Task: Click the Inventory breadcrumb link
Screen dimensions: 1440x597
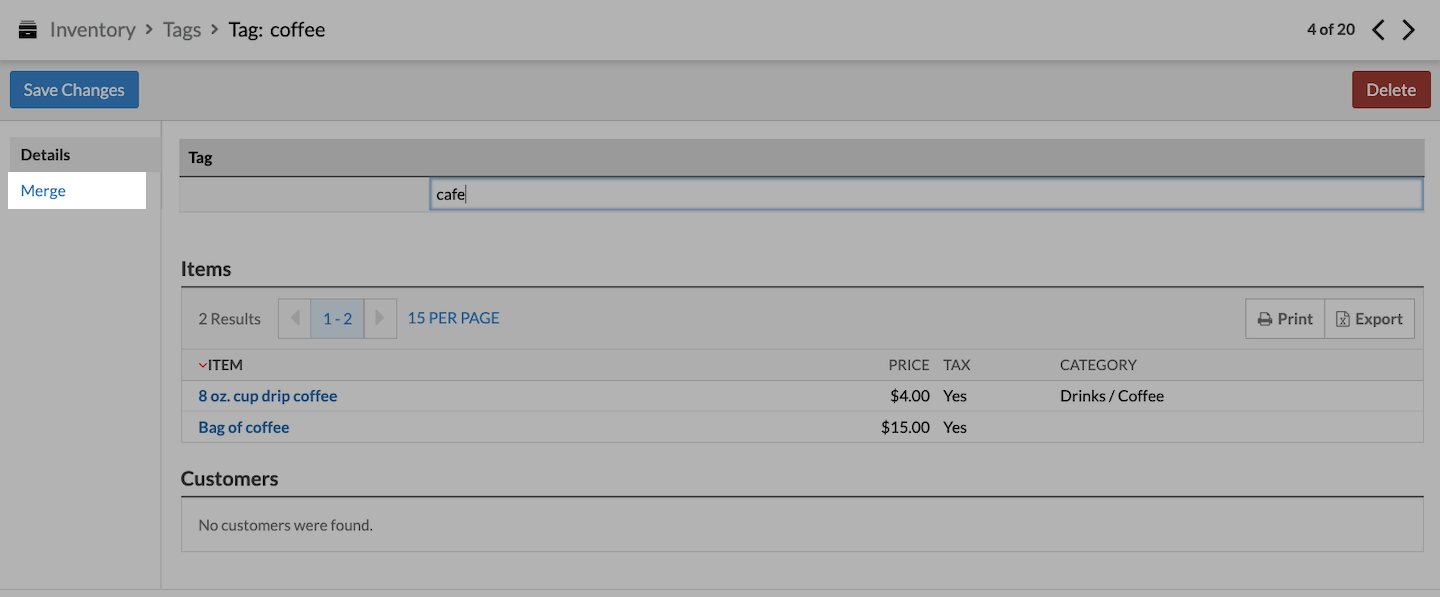Action: point(92,29)
